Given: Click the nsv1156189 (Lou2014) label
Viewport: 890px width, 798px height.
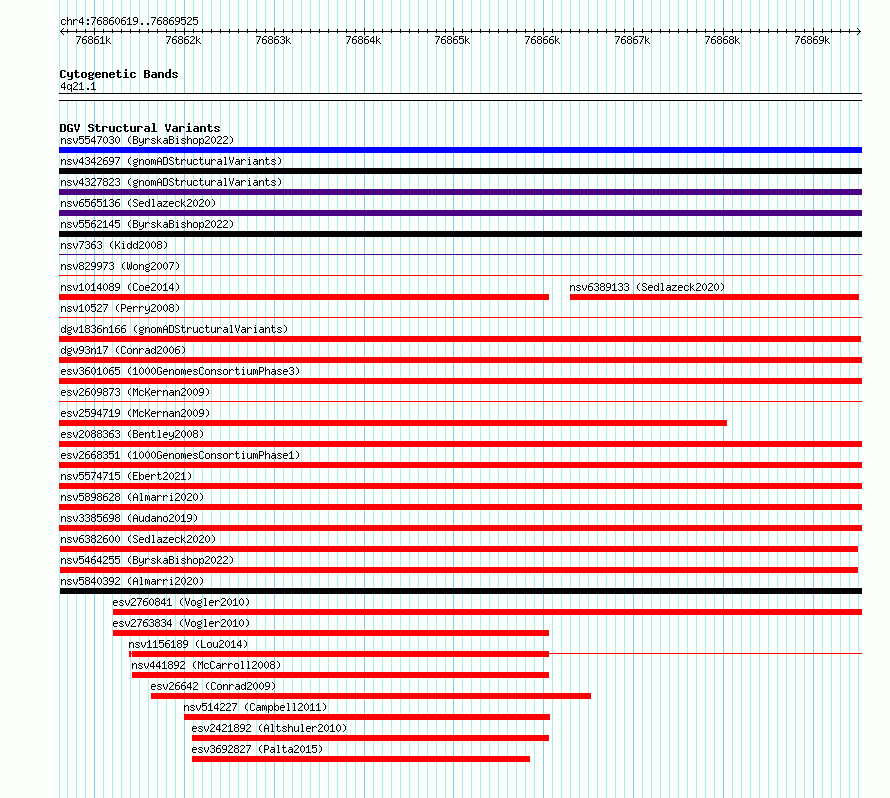Looking at the screenshot, I should pos(188,644).
